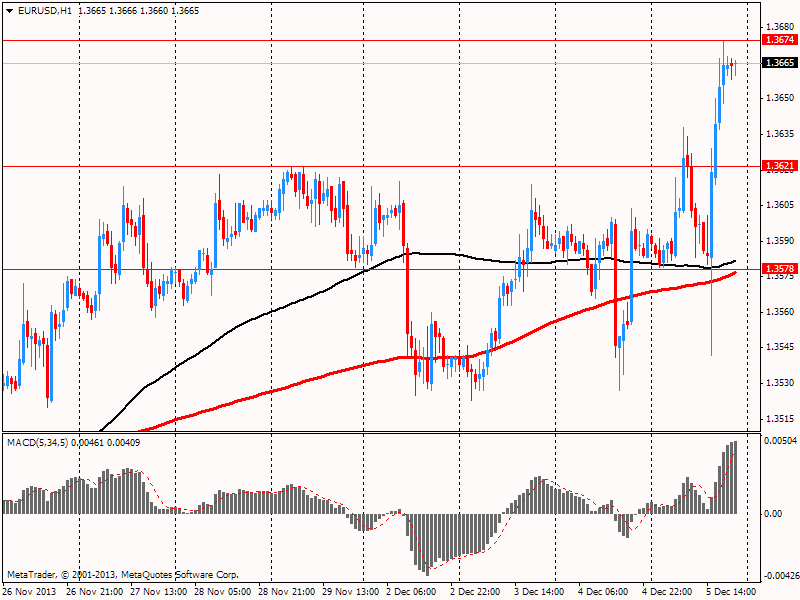Click the 29 Nov 13:00 time label
This screenshot has width=800, height=600.
[351, 592]
